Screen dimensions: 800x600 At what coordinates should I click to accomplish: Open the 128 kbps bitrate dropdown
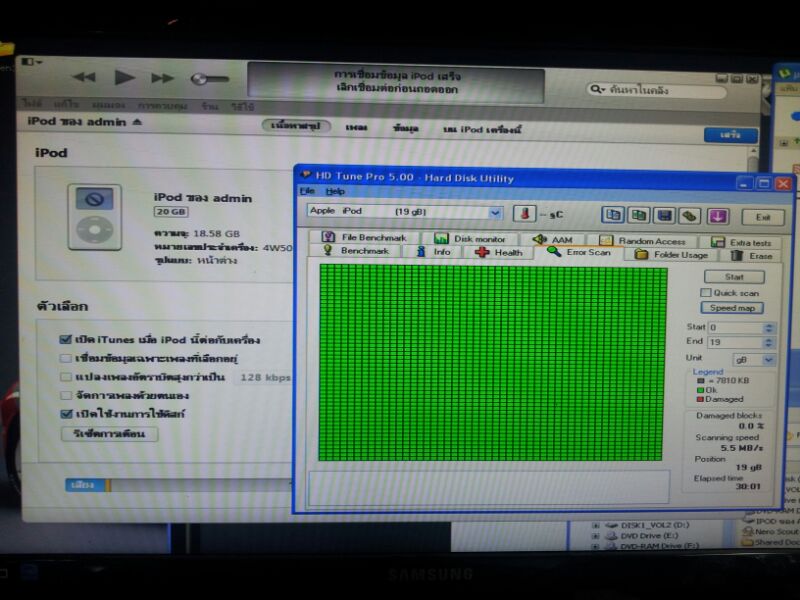(265, 377)
